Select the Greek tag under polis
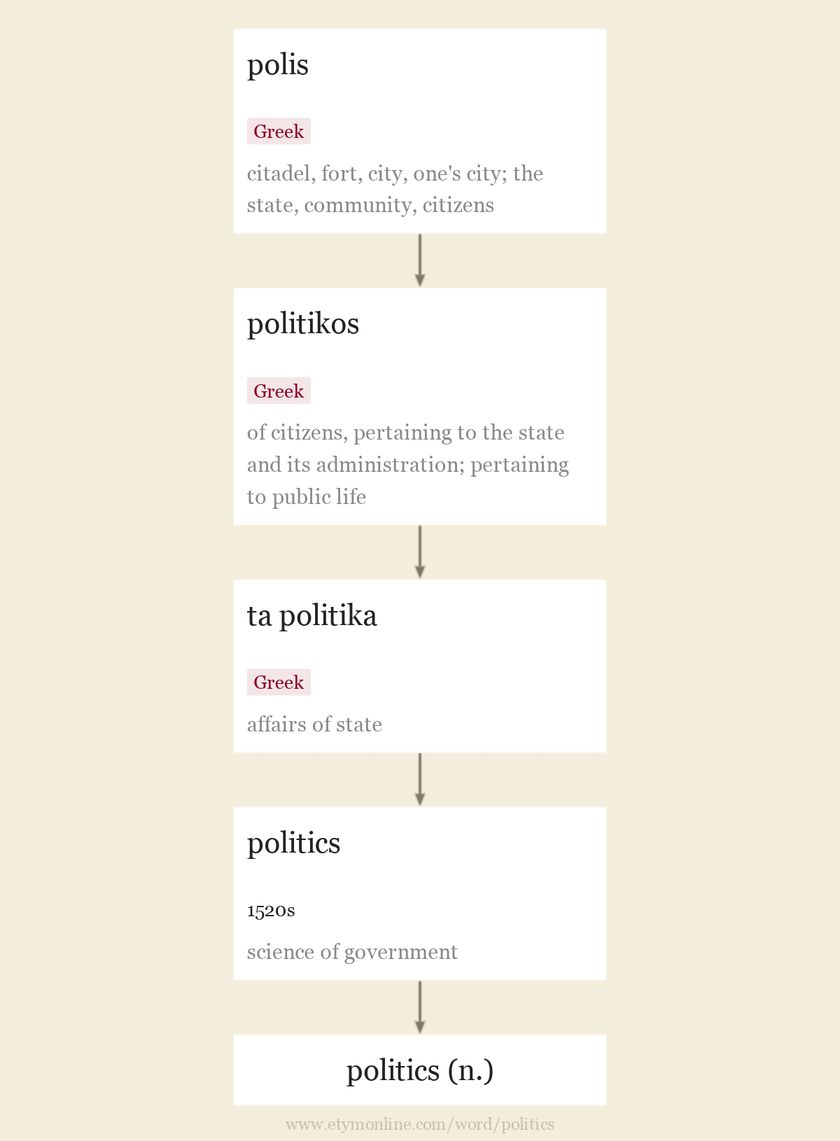 (x=279, y=132)
